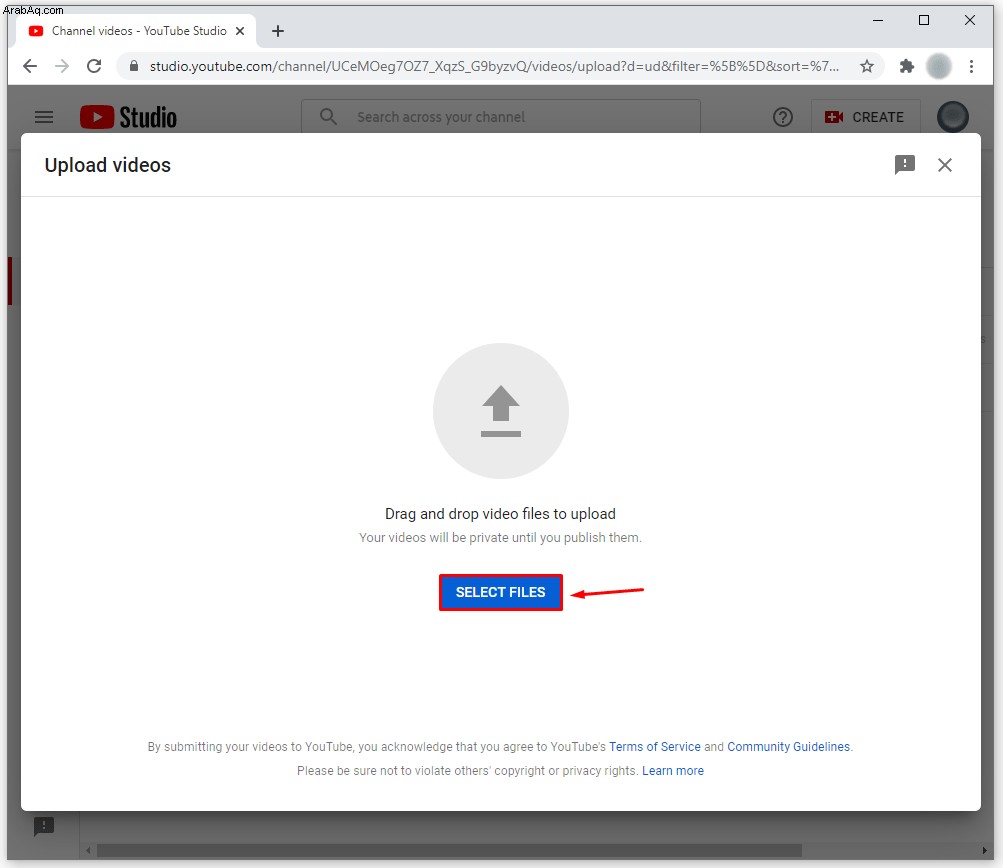Image resolution: width=1003 pixels, height=868 pixels.
Task: Send feedback using the dialog header icon
Action: click(x=904, y=165)
